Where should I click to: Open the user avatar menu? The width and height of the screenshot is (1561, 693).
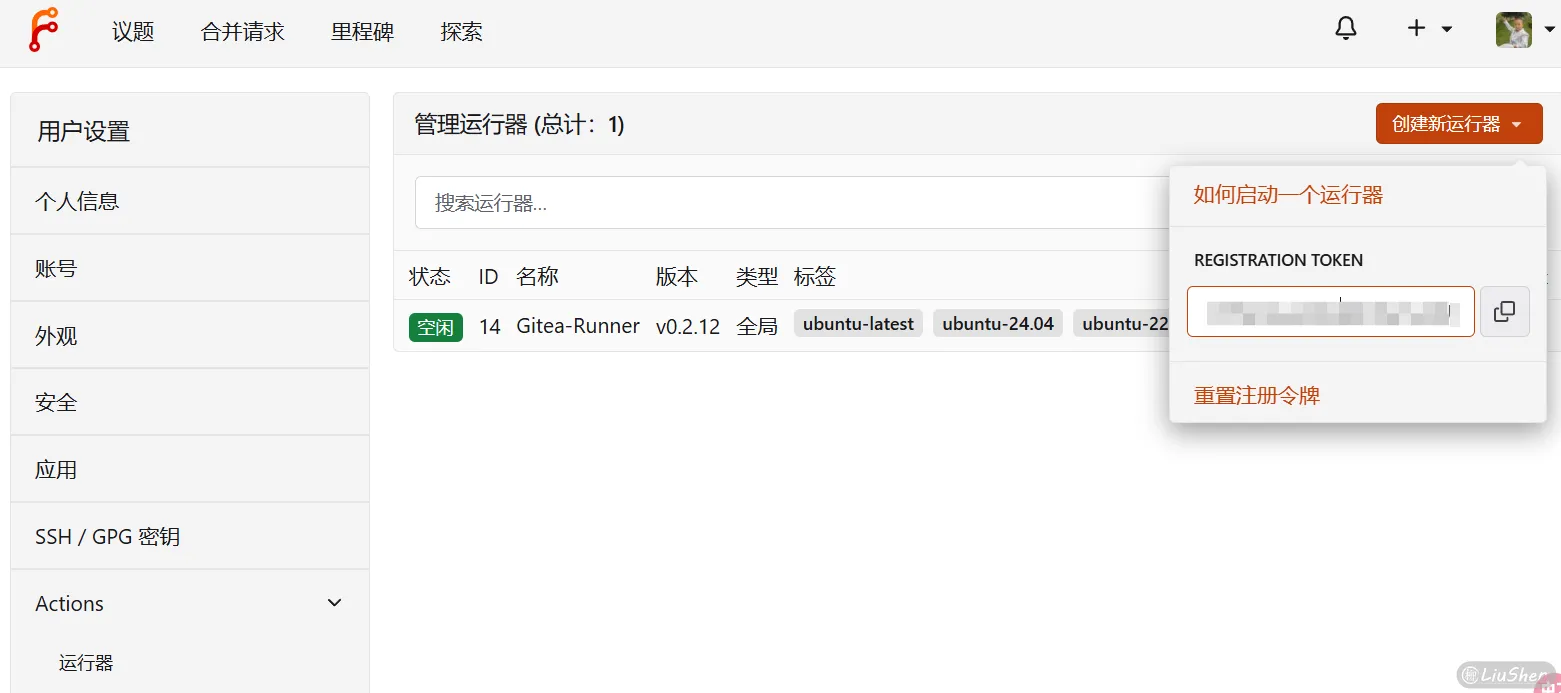(x=1513, y=30)
